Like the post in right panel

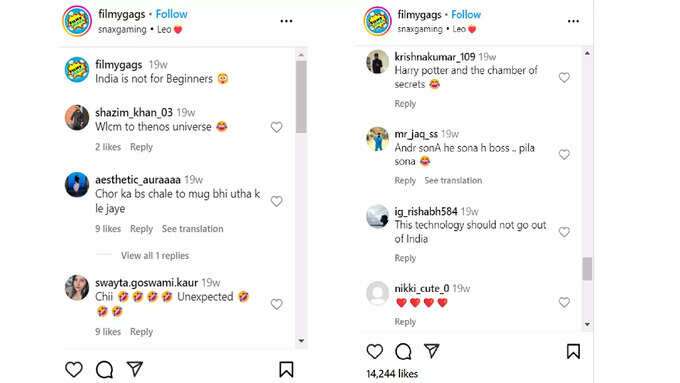tap(375, 351)
